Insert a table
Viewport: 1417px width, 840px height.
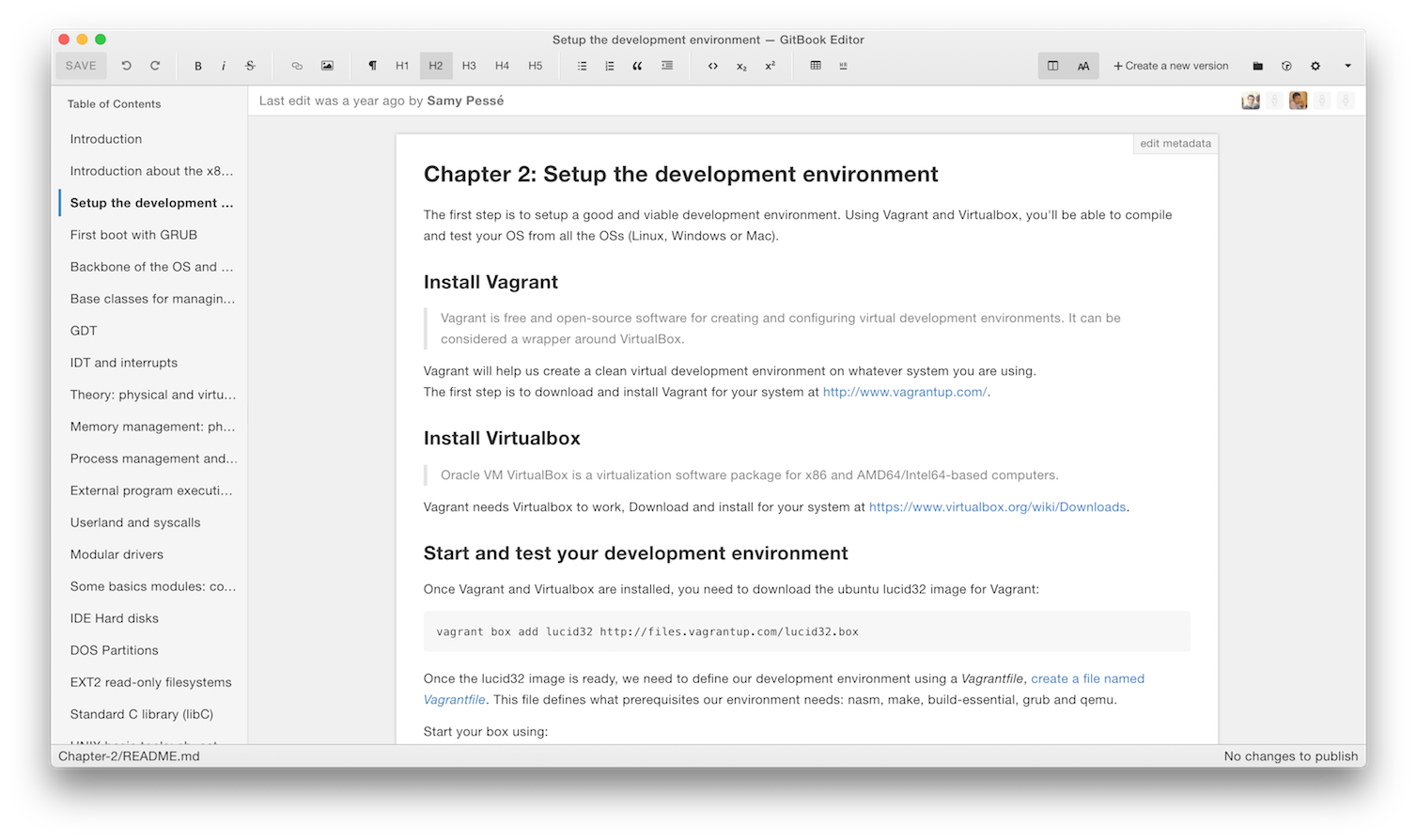(816, 66)
